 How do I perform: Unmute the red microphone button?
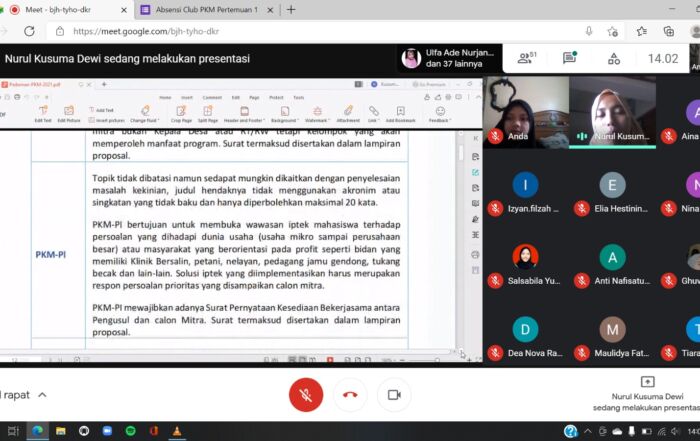[x=306, y=395]
